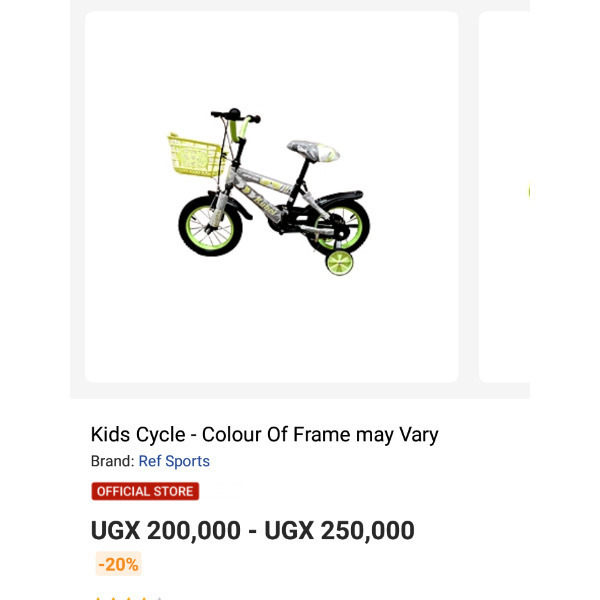Image resolution: width=600 pixels, height=600 pixels.
Task: Click the bicycle handlebar
Action: click(236, 116)
